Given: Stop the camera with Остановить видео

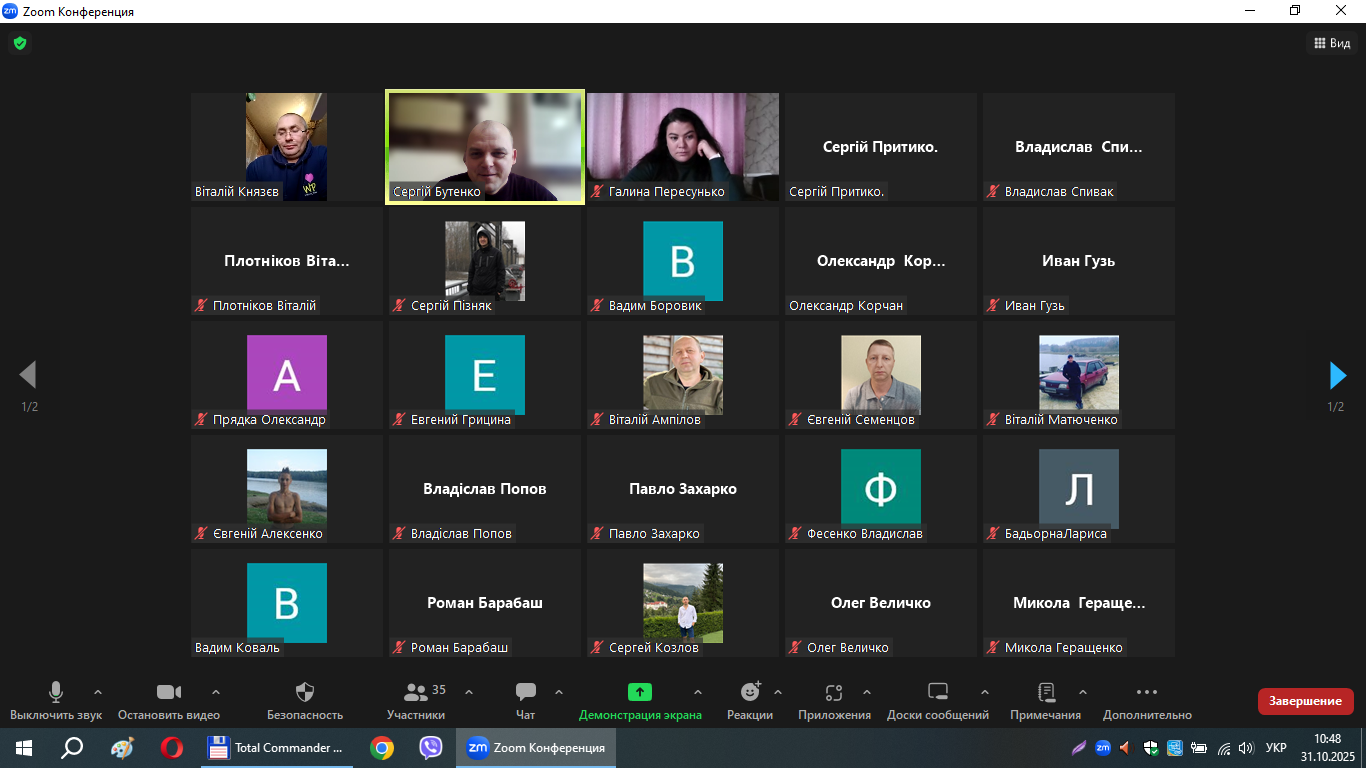Looking at the screenshot, I should pyautogui.click(x=168, y=693).
